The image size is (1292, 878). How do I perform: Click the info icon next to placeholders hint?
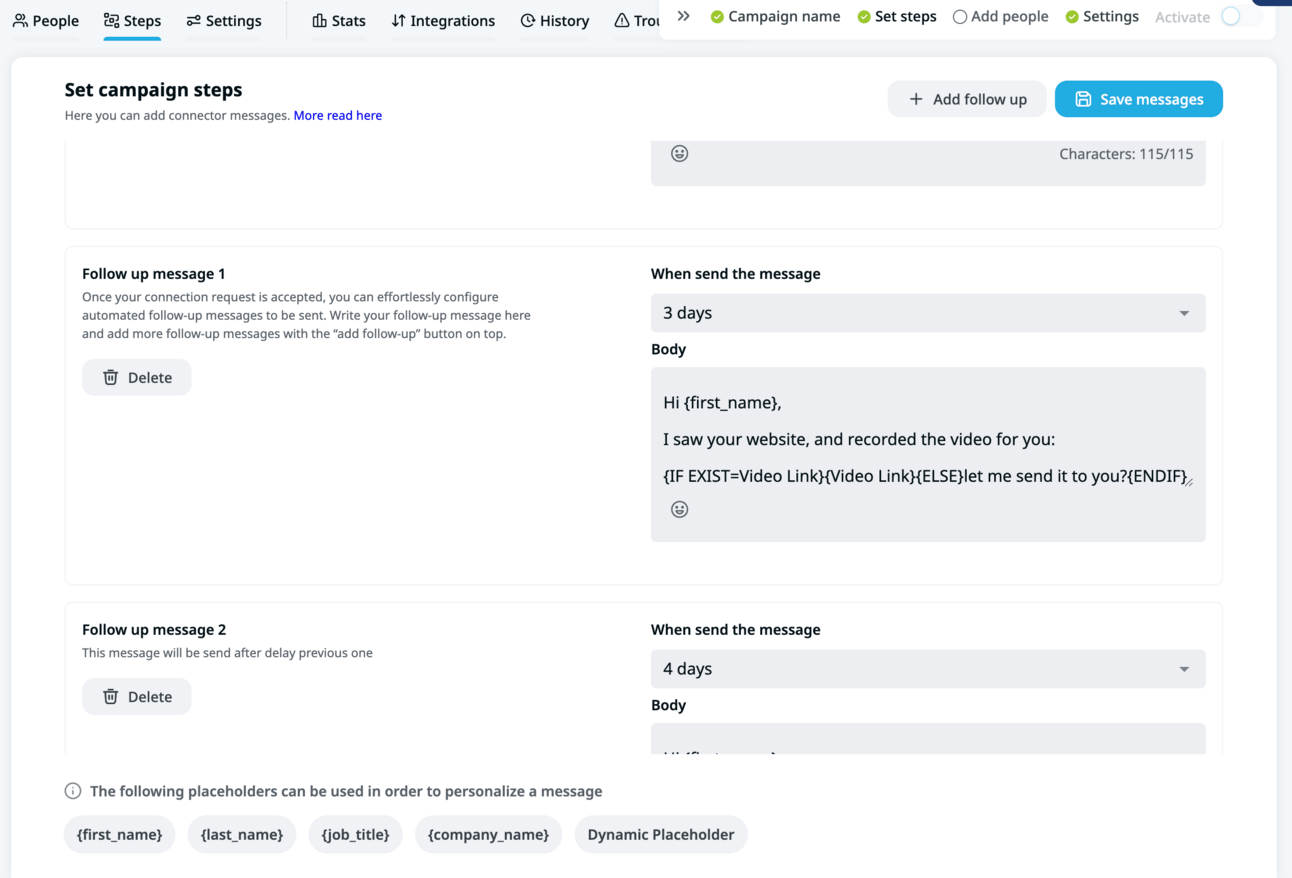(x=73, y=791)
